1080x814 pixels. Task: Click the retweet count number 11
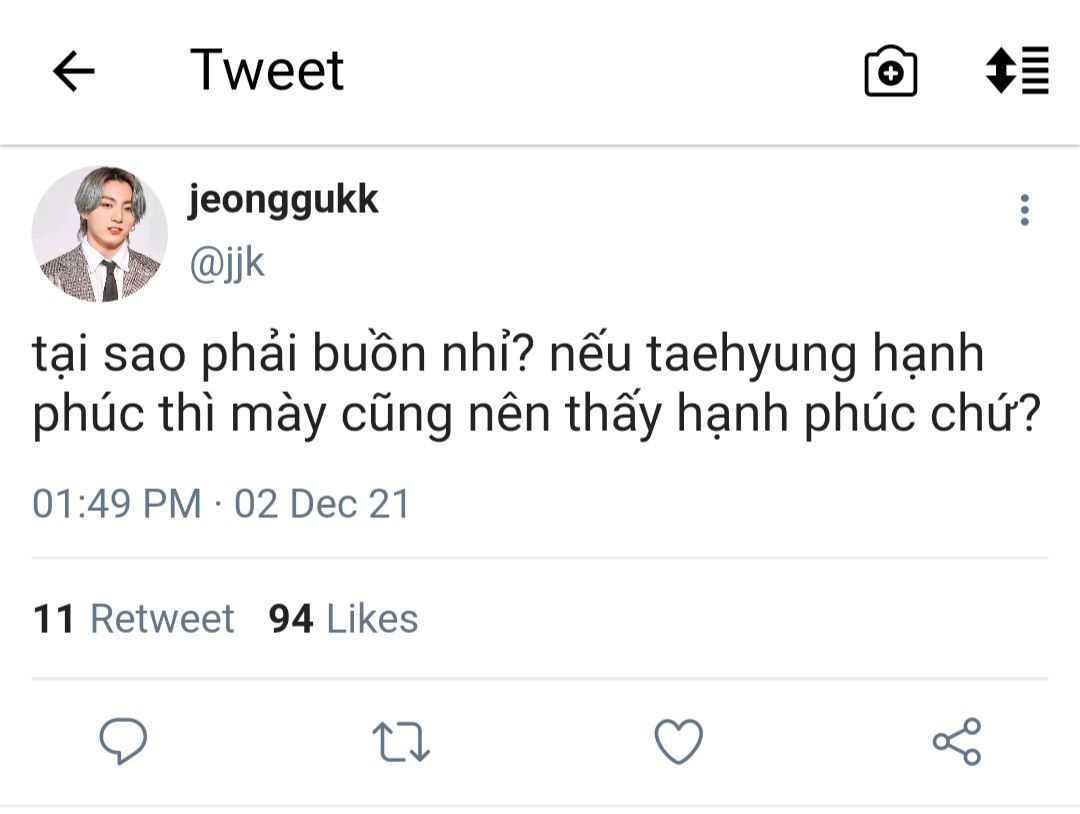coord(53,618)
